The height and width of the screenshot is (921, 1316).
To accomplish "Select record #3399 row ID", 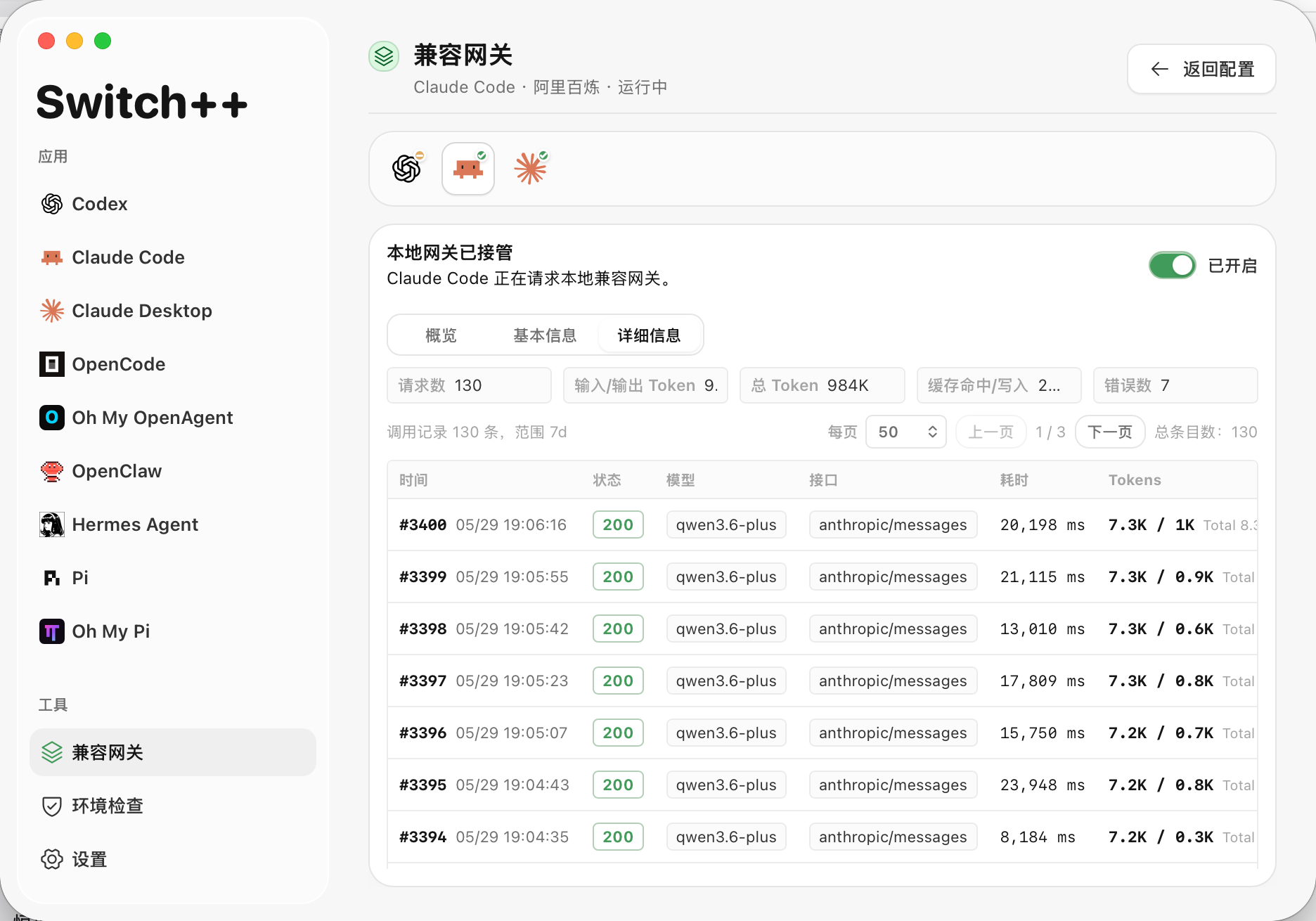I will (422, 577).
